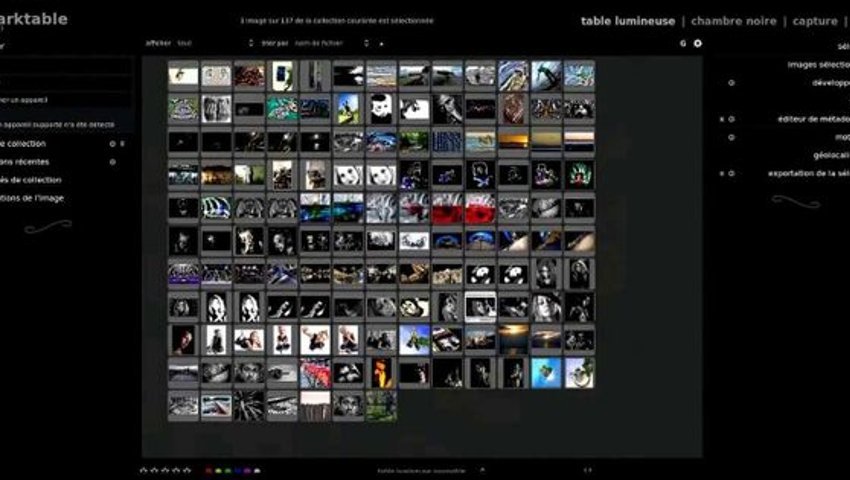Toggle the red color label

coord(209,471)
